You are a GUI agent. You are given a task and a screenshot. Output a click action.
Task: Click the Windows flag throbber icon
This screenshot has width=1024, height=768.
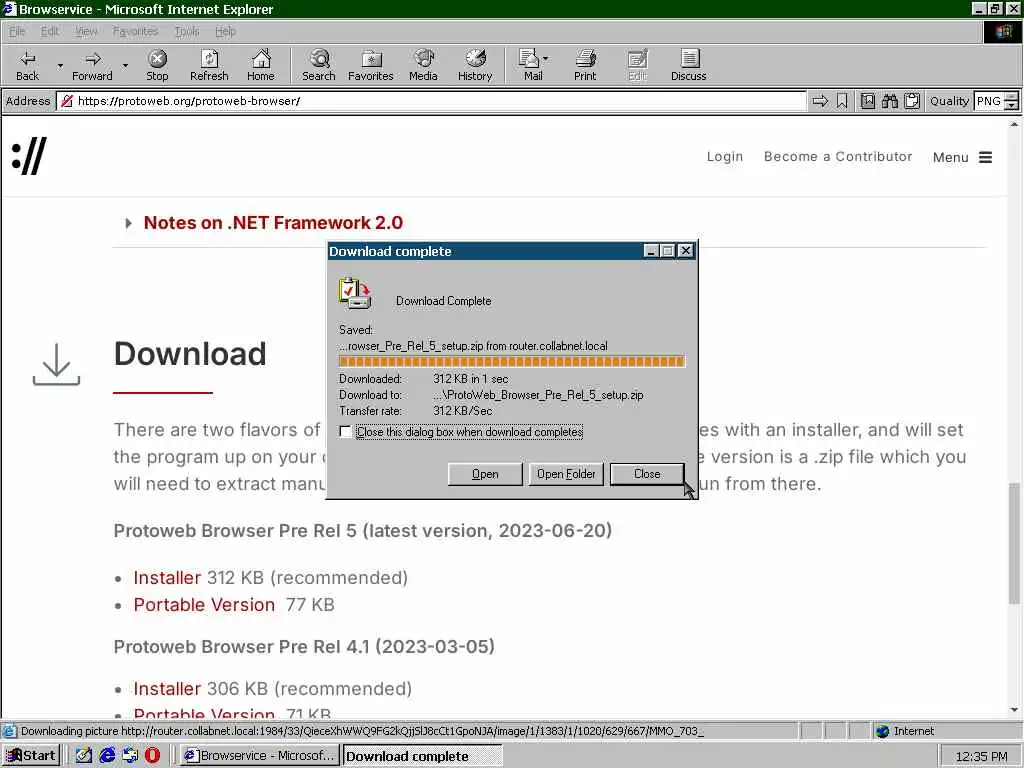point(1002,31)
